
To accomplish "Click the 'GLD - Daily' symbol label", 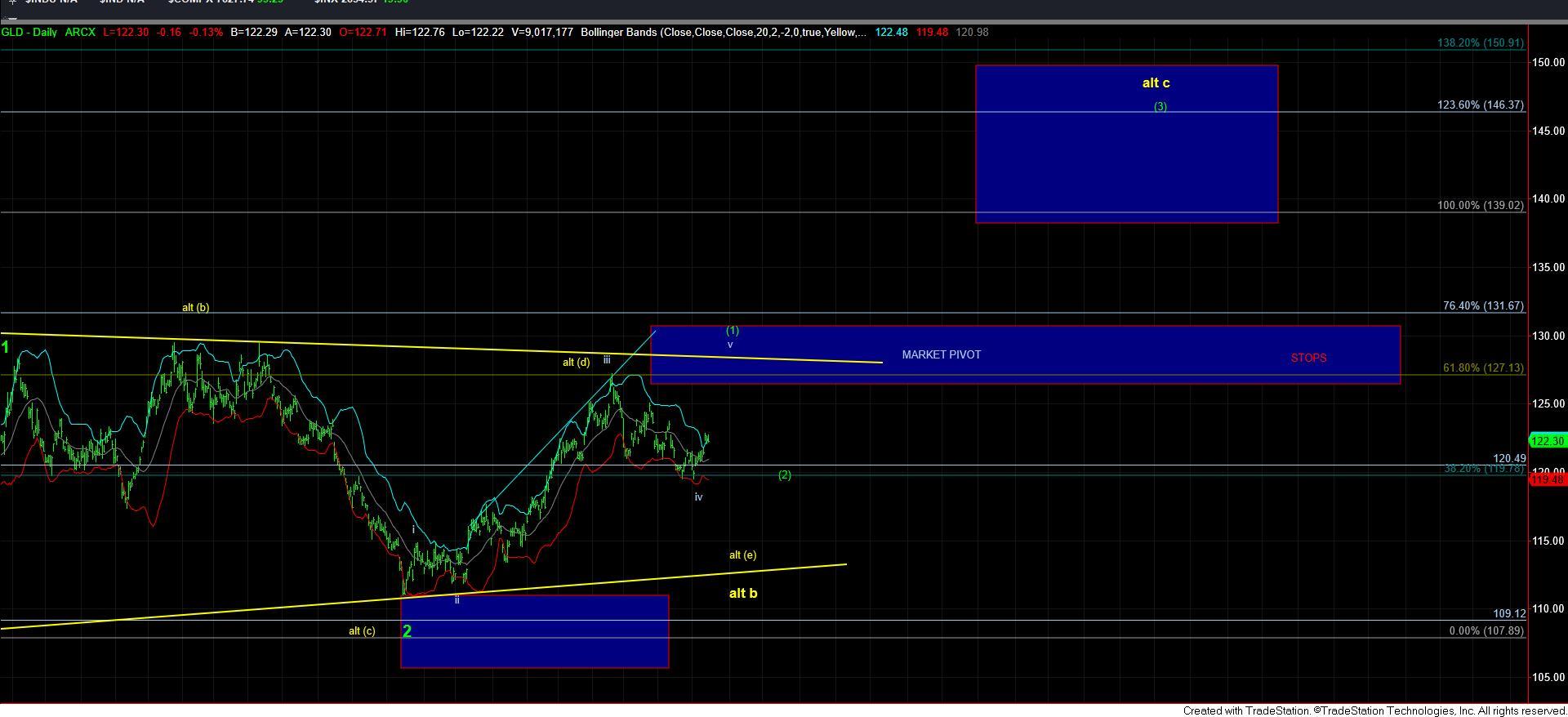I will click(29, 33).
